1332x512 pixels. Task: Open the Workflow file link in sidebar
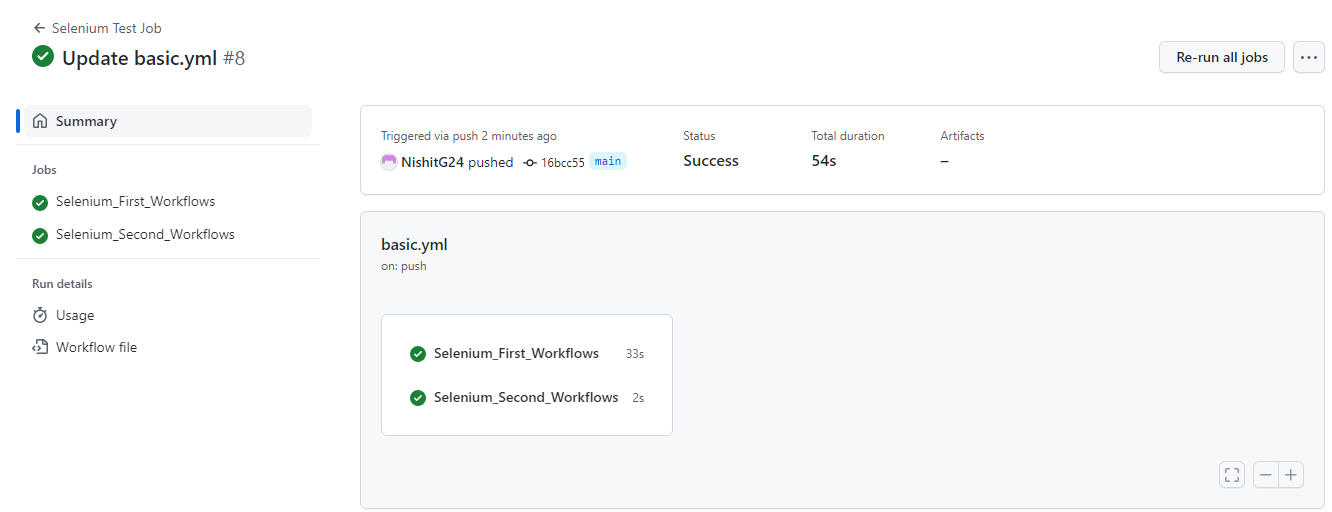[96, 347]
